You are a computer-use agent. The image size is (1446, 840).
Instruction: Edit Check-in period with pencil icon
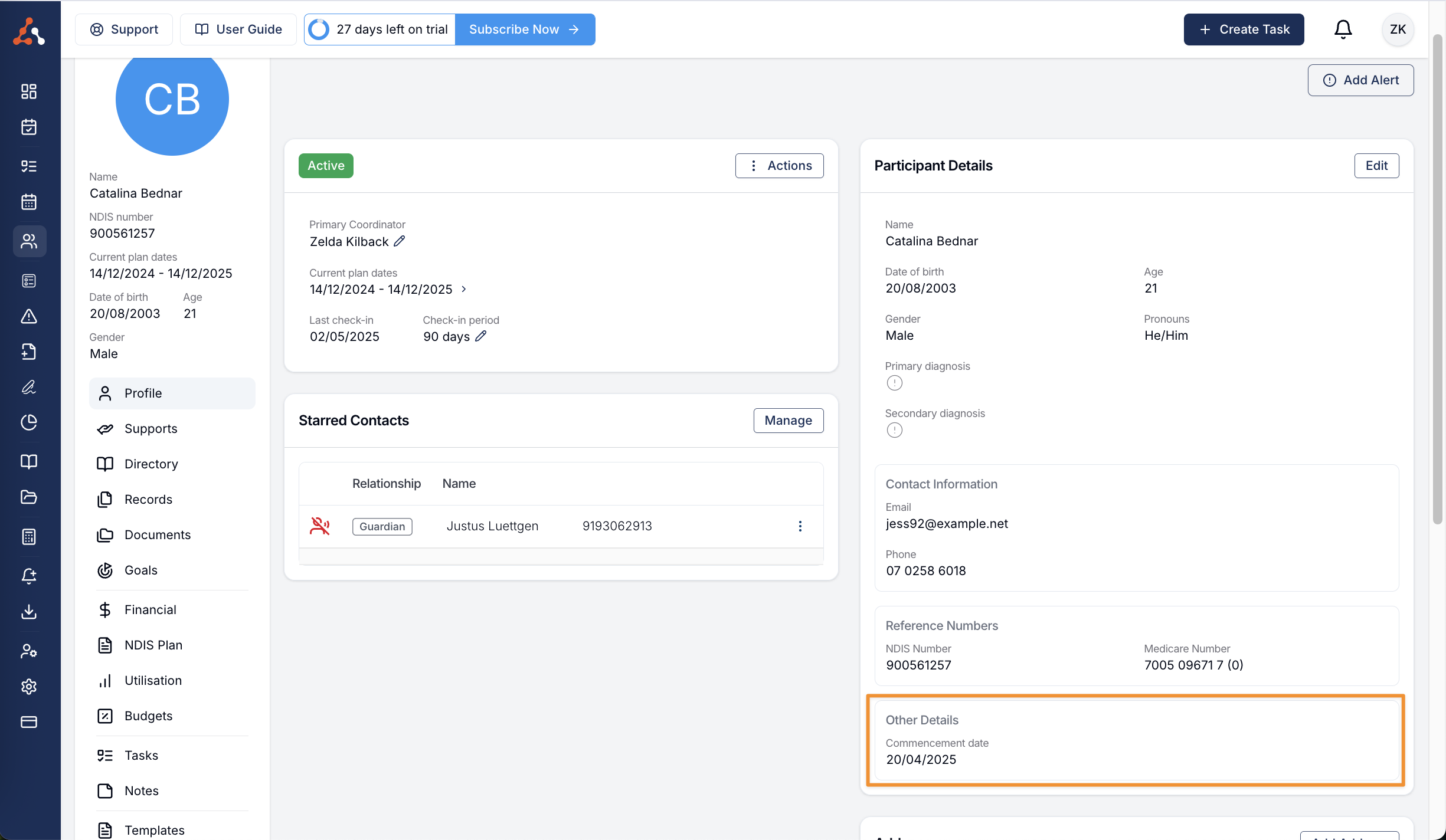click(x=481, y=336)
